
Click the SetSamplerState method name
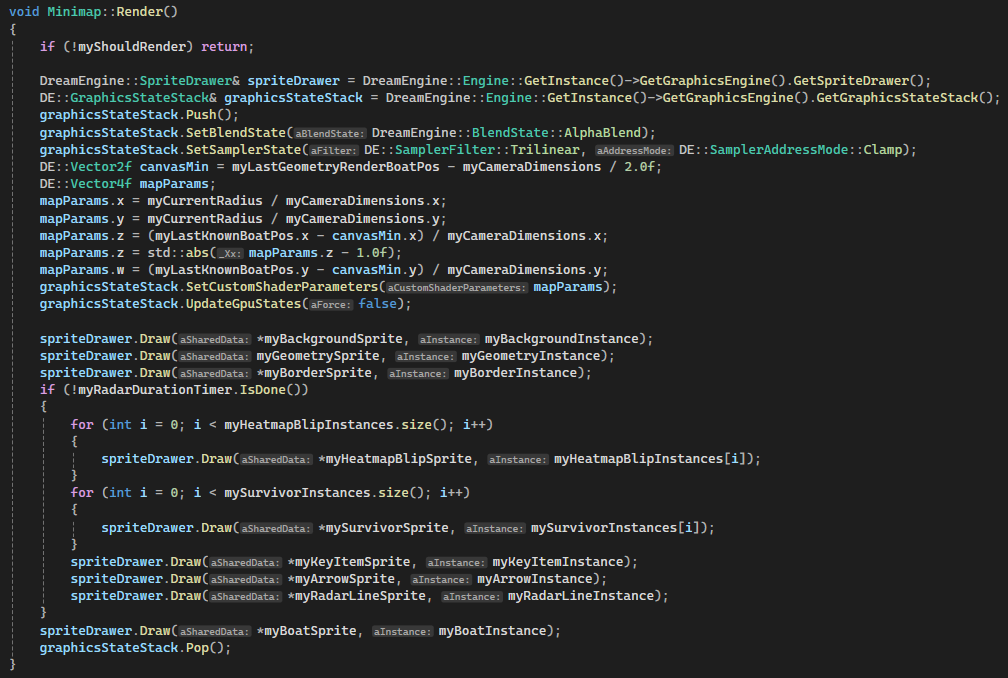pyautogui.click(x=244, y=150)
